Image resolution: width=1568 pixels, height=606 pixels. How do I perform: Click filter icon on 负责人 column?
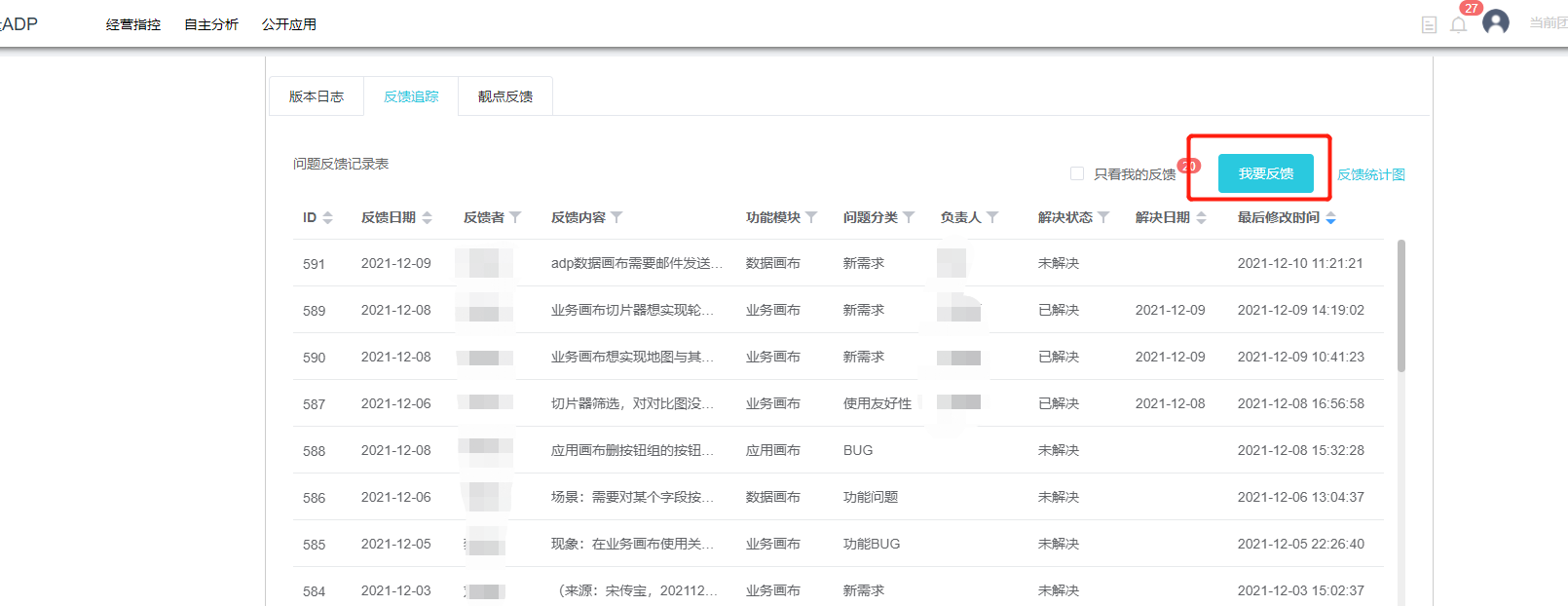tap(992, 217)
